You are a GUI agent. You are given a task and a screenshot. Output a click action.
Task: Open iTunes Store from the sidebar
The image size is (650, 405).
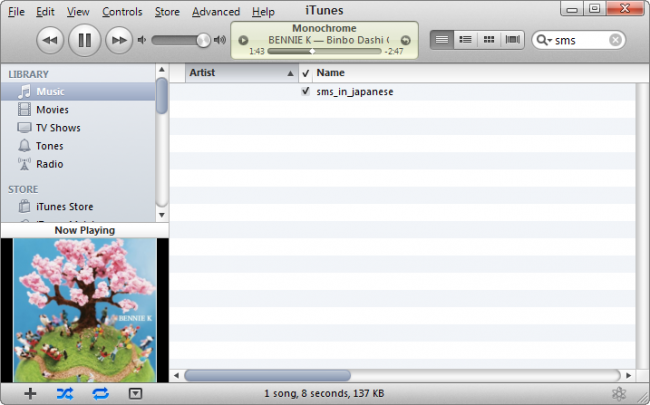coord(78,206)
